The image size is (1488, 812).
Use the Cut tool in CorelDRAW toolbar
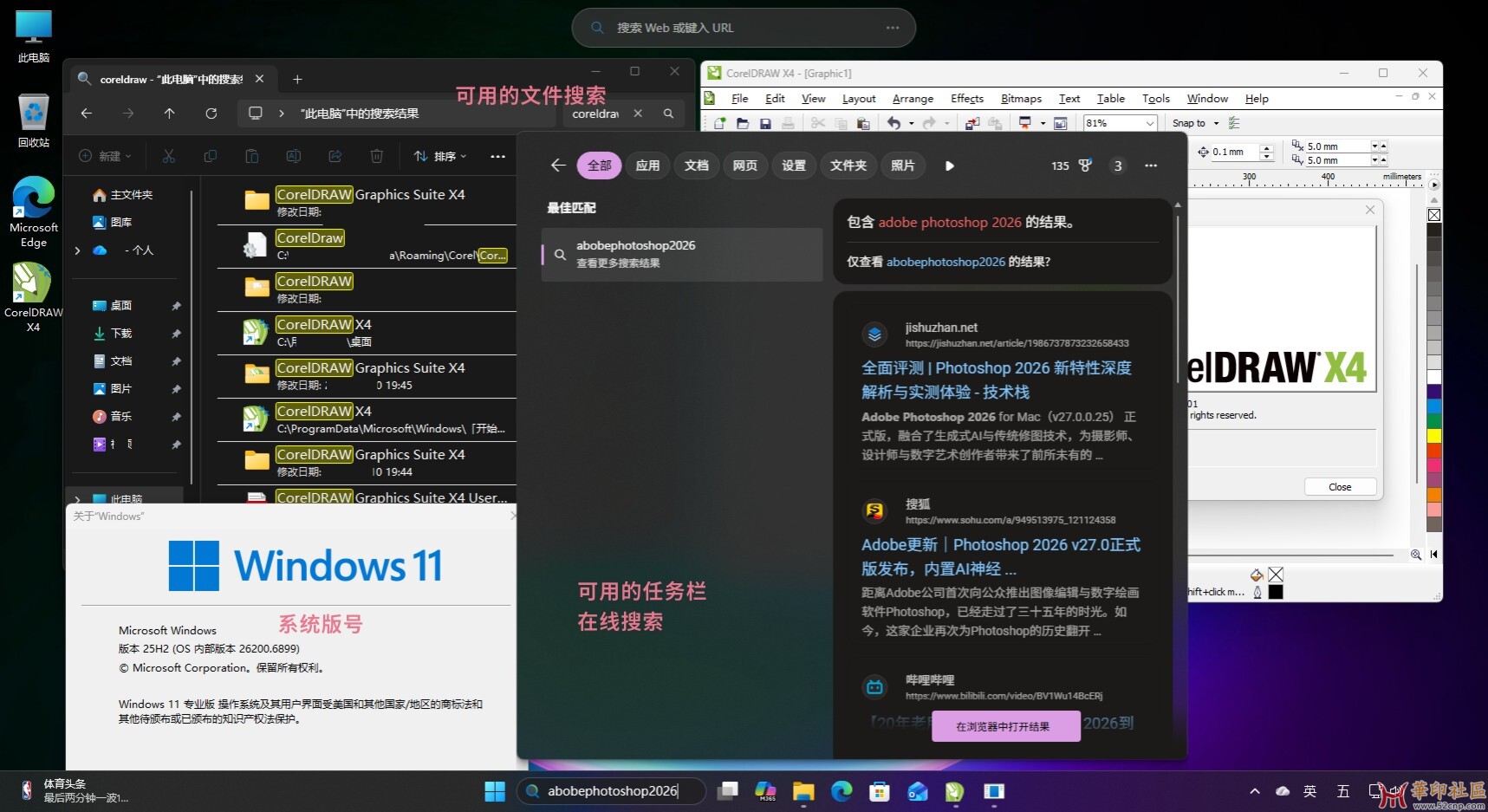[x=817, y=123]
